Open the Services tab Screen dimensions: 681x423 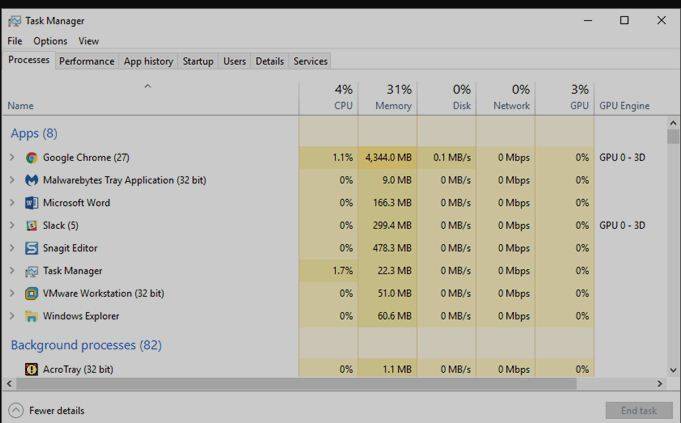click(x=311, y=61)
